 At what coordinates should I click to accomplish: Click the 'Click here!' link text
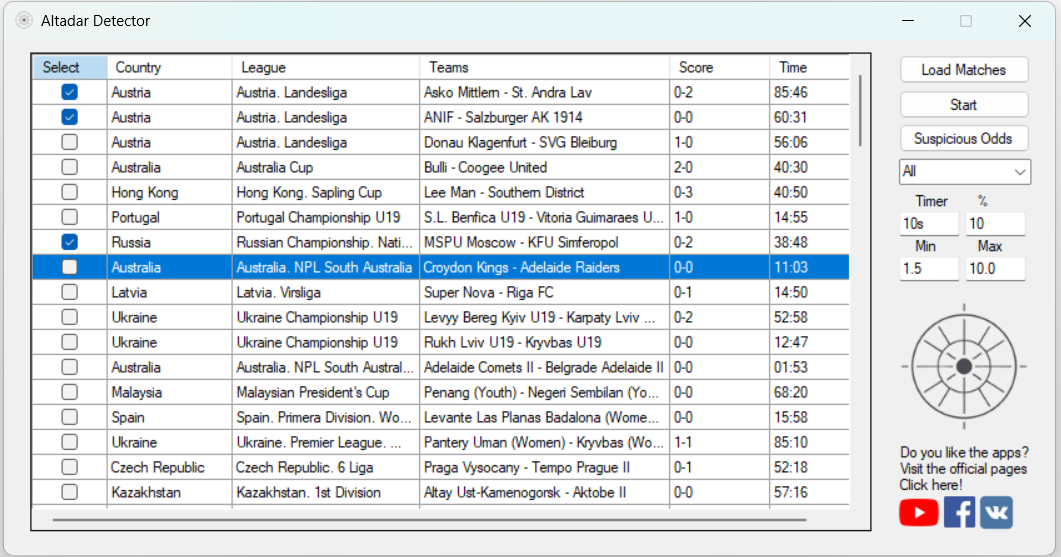(x=930, y=485)
